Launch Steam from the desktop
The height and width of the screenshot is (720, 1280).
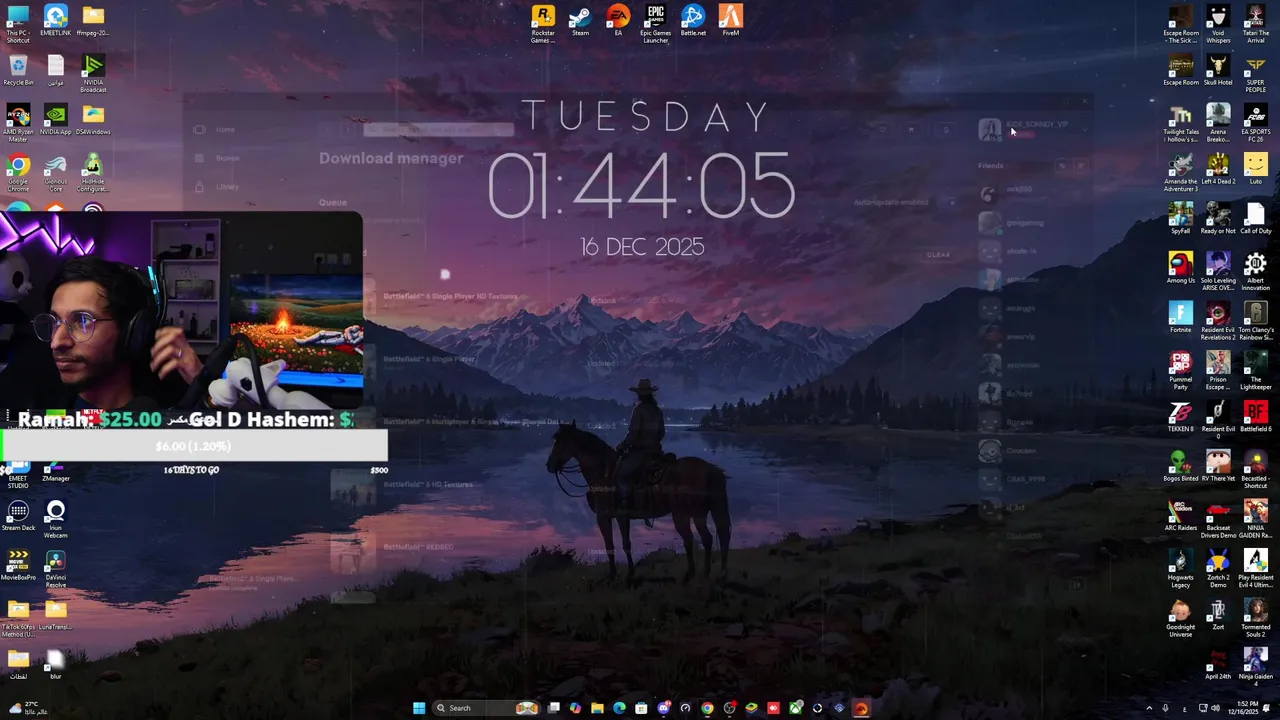[x=580, y=22]
